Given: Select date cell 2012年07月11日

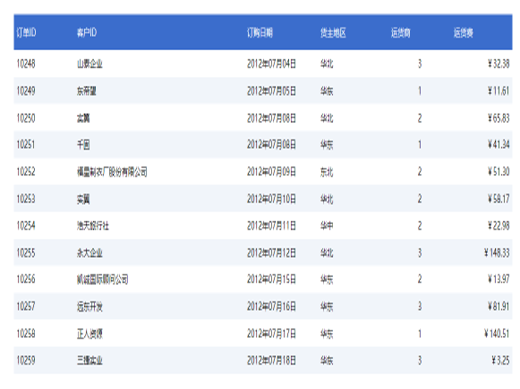Looking at the screenshot, I should (x=271, y=226).
